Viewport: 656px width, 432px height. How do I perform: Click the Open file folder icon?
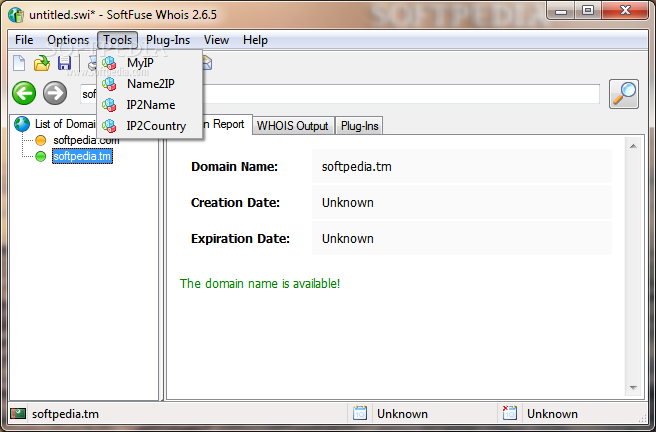(x=42, y=63)
